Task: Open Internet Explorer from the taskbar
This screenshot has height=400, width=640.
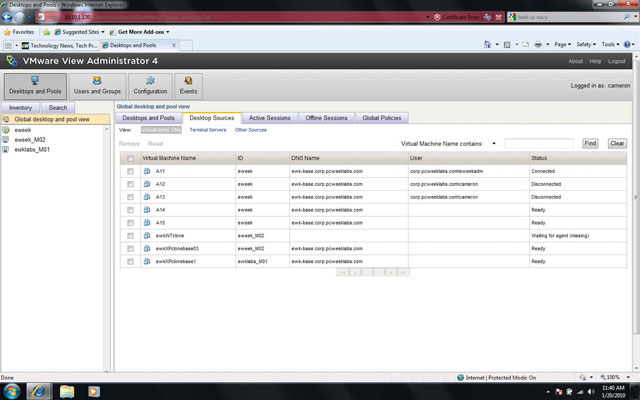Action: tap(39, 391)
